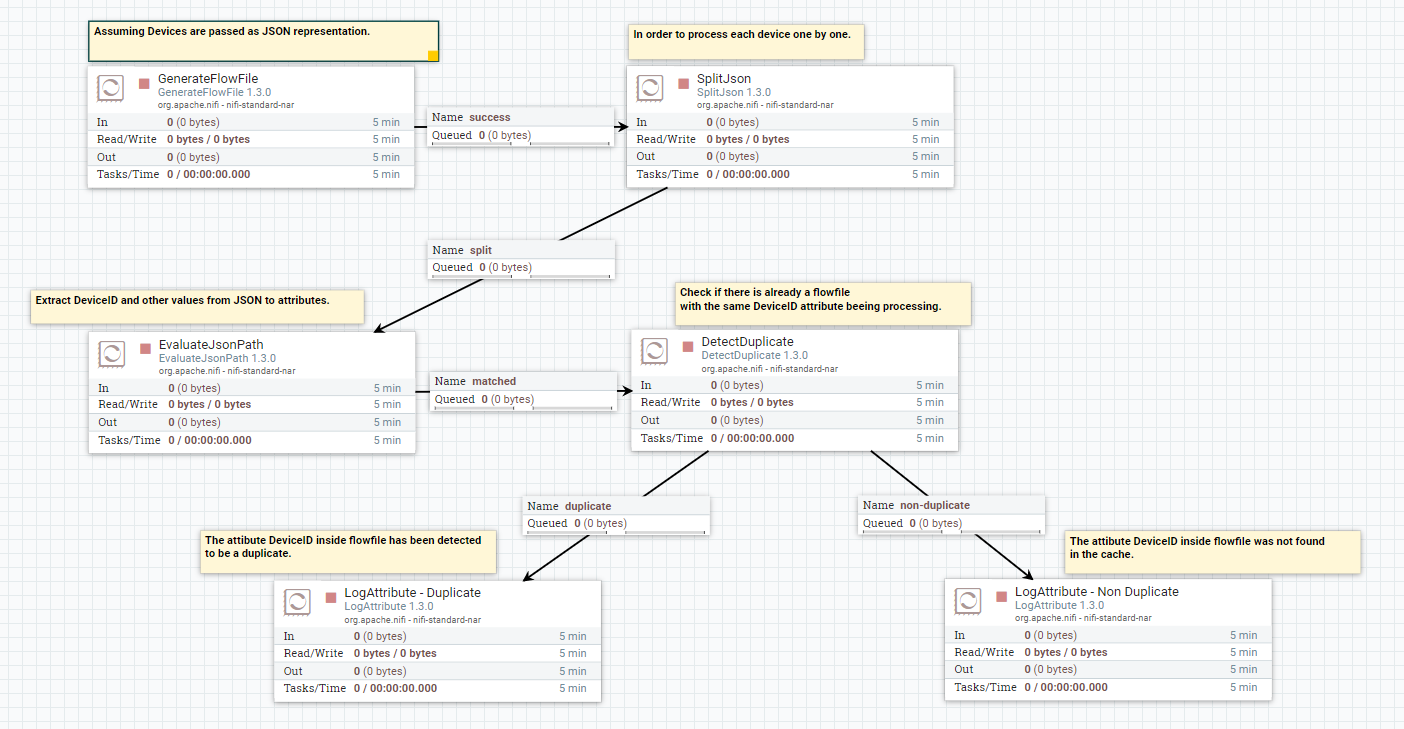Click the GenerateFlowFile processor icon
Screen dimensions: 1404x729
[111, 88]
